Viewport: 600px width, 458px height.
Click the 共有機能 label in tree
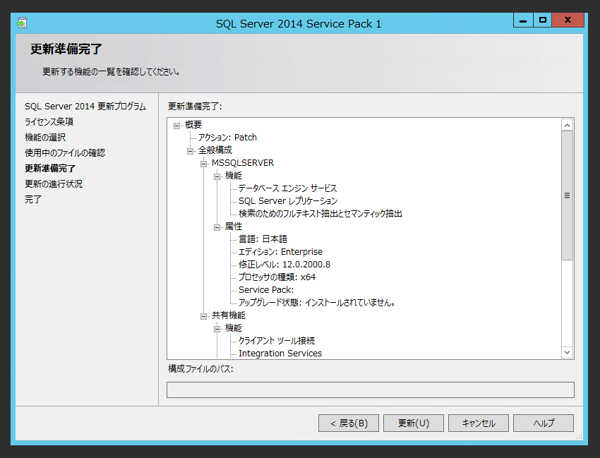tap(228, 315)
